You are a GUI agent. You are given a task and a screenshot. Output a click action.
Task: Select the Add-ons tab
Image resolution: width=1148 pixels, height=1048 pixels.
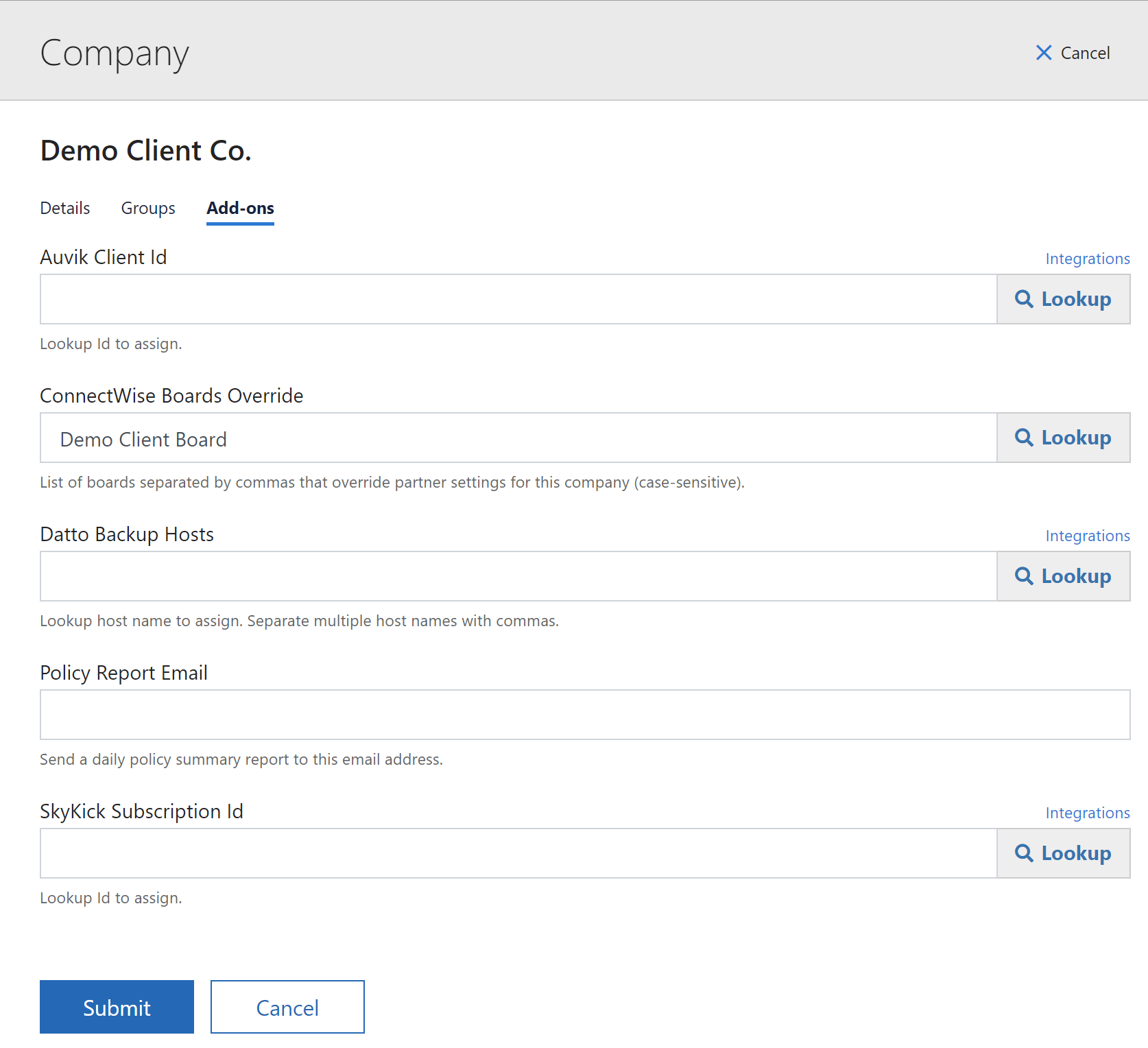coord(241,208)
